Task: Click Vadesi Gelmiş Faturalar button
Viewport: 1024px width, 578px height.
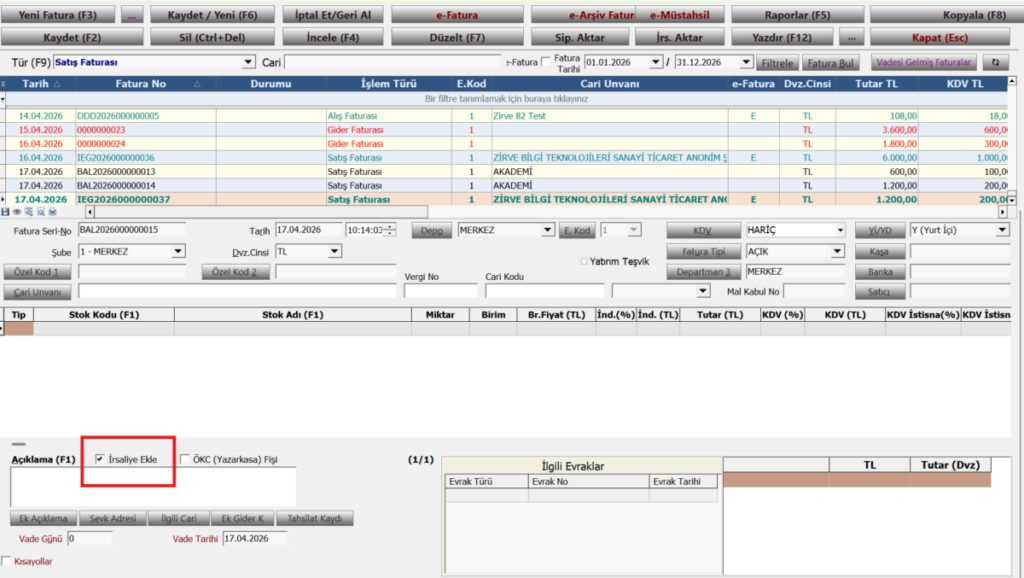Action: point(923,63)
